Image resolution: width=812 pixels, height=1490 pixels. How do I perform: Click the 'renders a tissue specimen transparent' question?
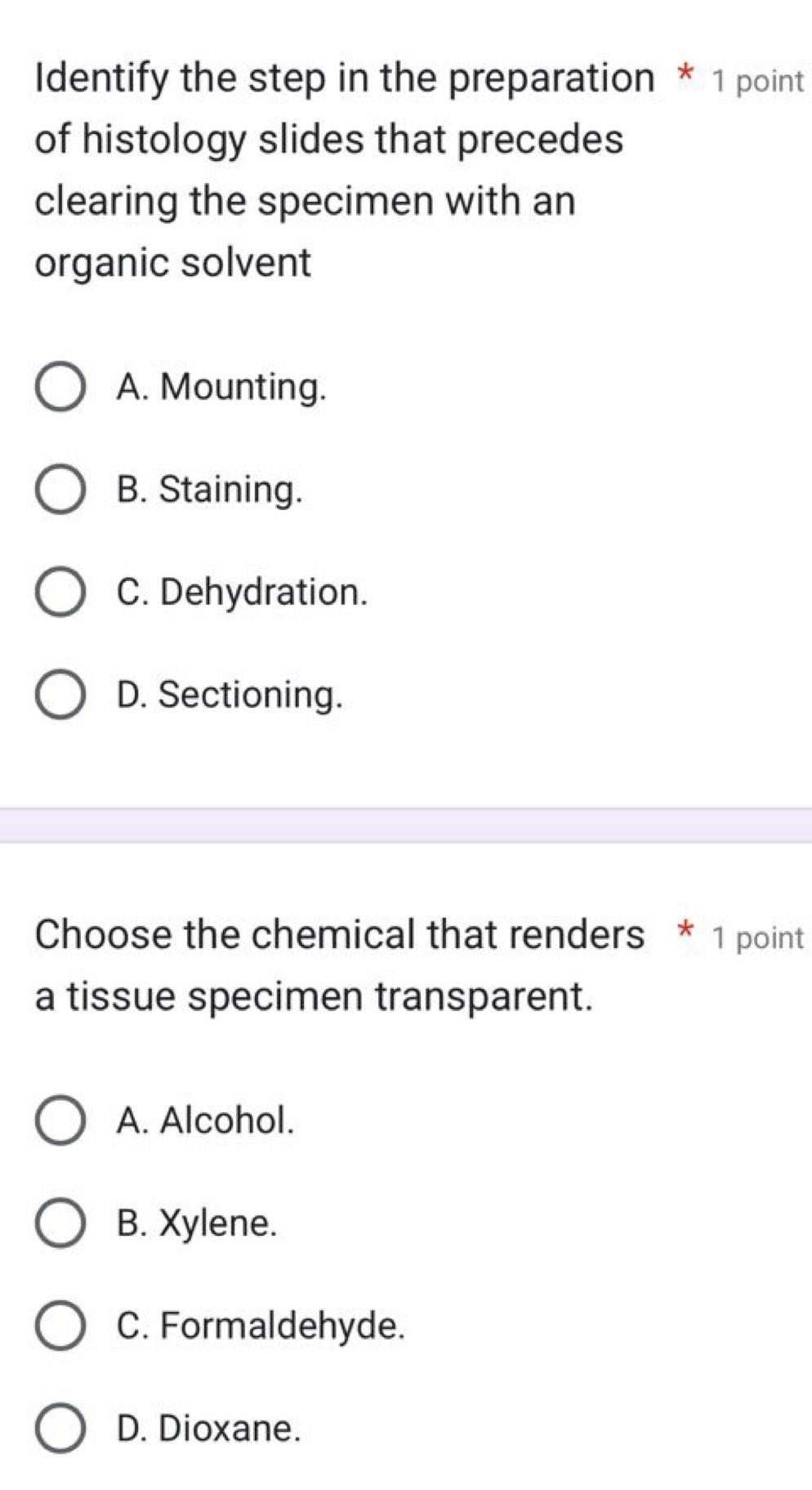pyautogui.click(x=327, y=965)
